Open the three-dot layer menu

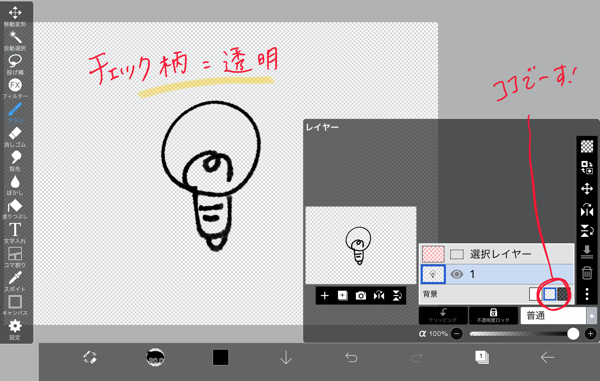[x=587, y=294]
